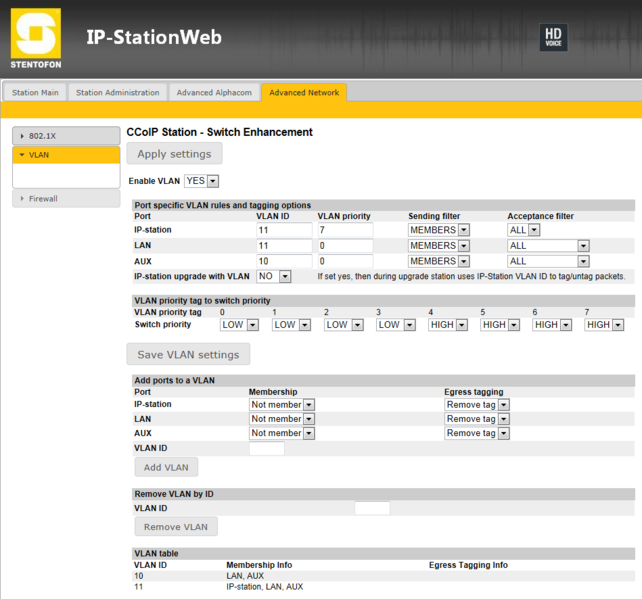Expand the Firewall sidebar section
642x599 pixels.
(66, 199)
